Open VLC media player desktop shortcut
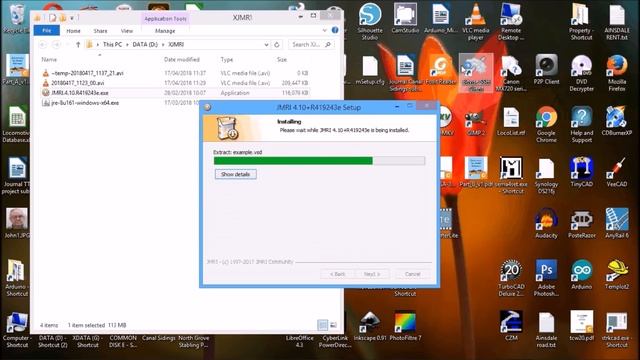Screen dimensions: 640x360 tap(476, 21)
